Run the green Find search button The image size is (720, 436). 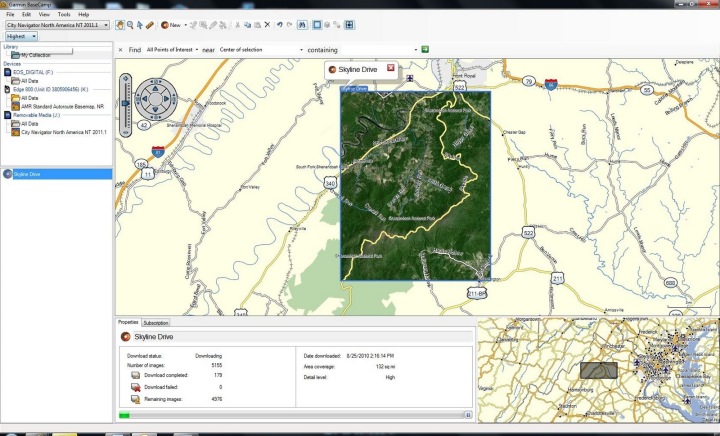coord(426,49)
